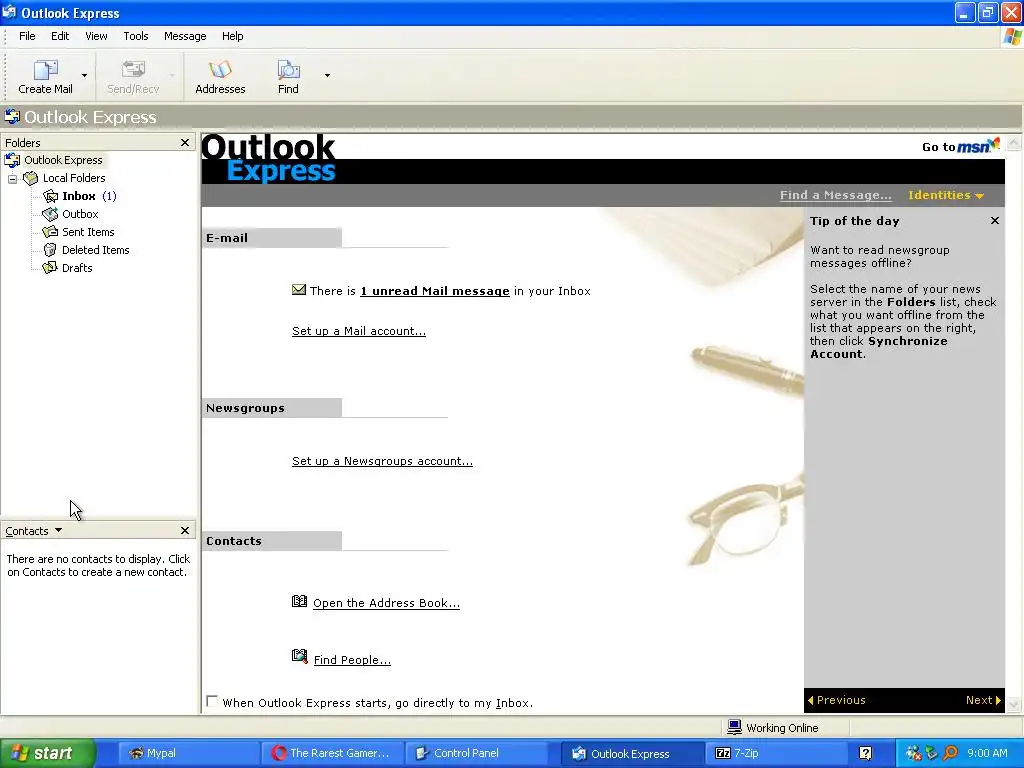Click Set up a Newsgroups account link

(382, 461)
